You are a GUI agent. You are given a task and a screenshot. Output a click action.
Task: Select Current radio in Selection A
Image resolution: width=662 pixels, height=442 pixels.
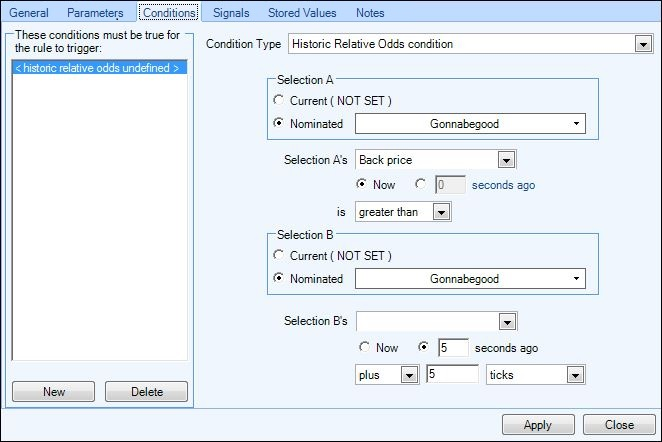(279, 100)
